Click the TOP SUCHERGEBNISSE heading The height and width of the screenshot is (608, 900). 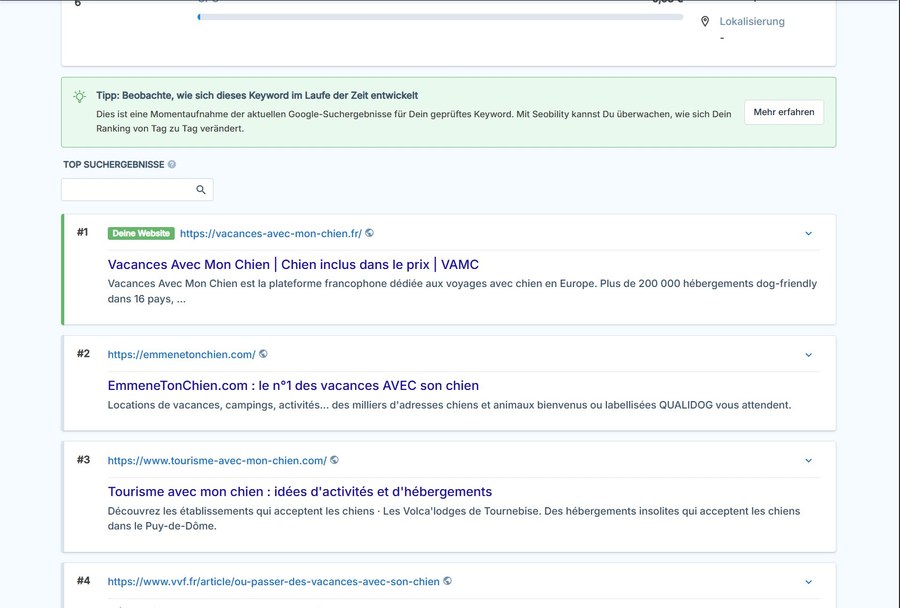tap(114, 165)
